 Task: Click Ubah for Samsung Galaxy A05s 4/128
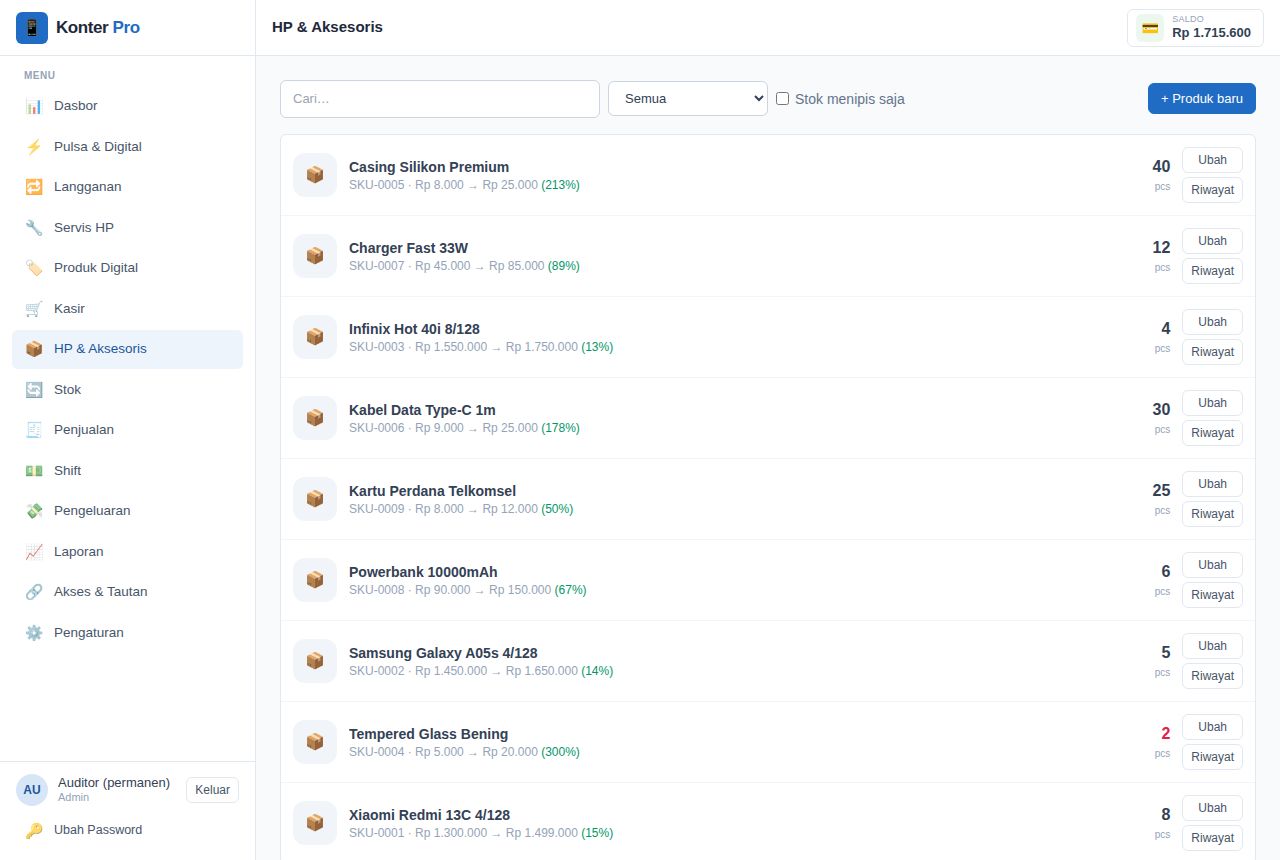1212,646
